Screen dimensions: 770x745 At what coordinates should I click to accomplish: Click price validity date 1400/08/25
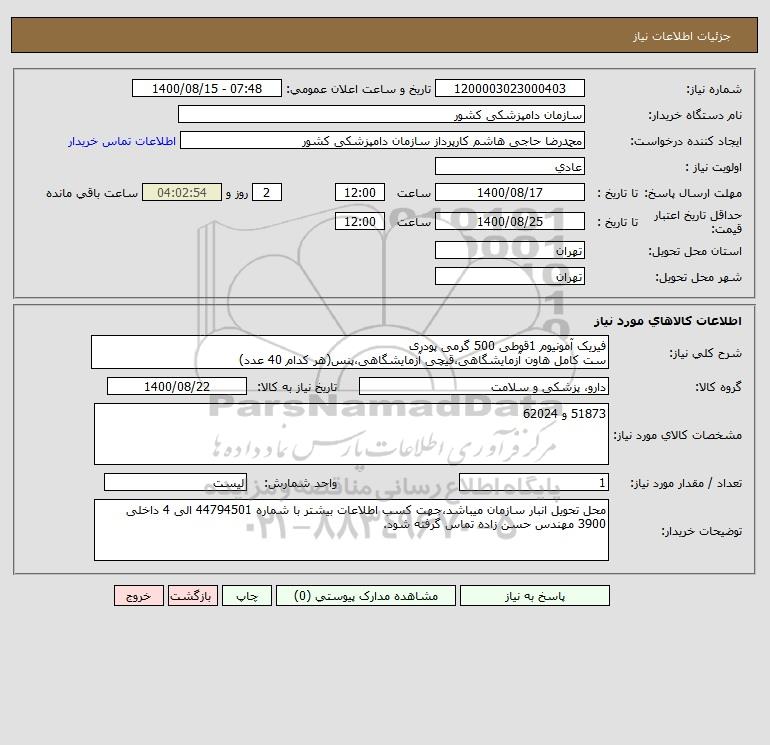510,221
